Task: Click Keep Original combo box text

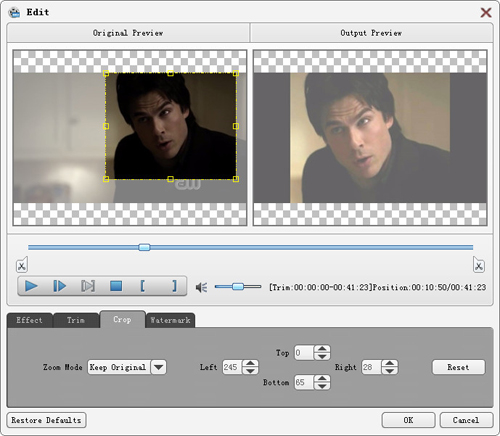Action: (119, 367)
